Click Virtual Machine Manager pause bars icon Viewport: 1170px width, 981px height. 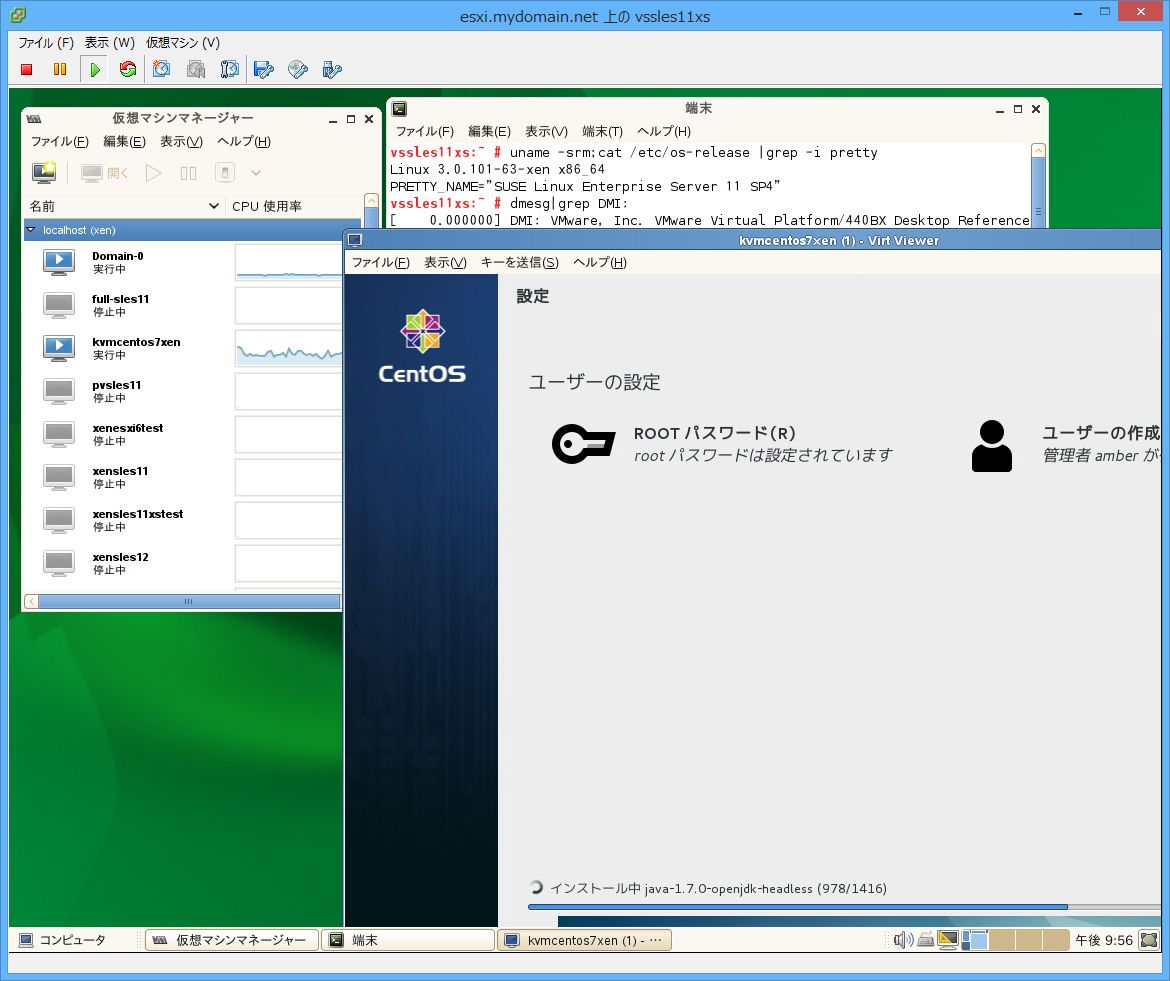(188, 173)
